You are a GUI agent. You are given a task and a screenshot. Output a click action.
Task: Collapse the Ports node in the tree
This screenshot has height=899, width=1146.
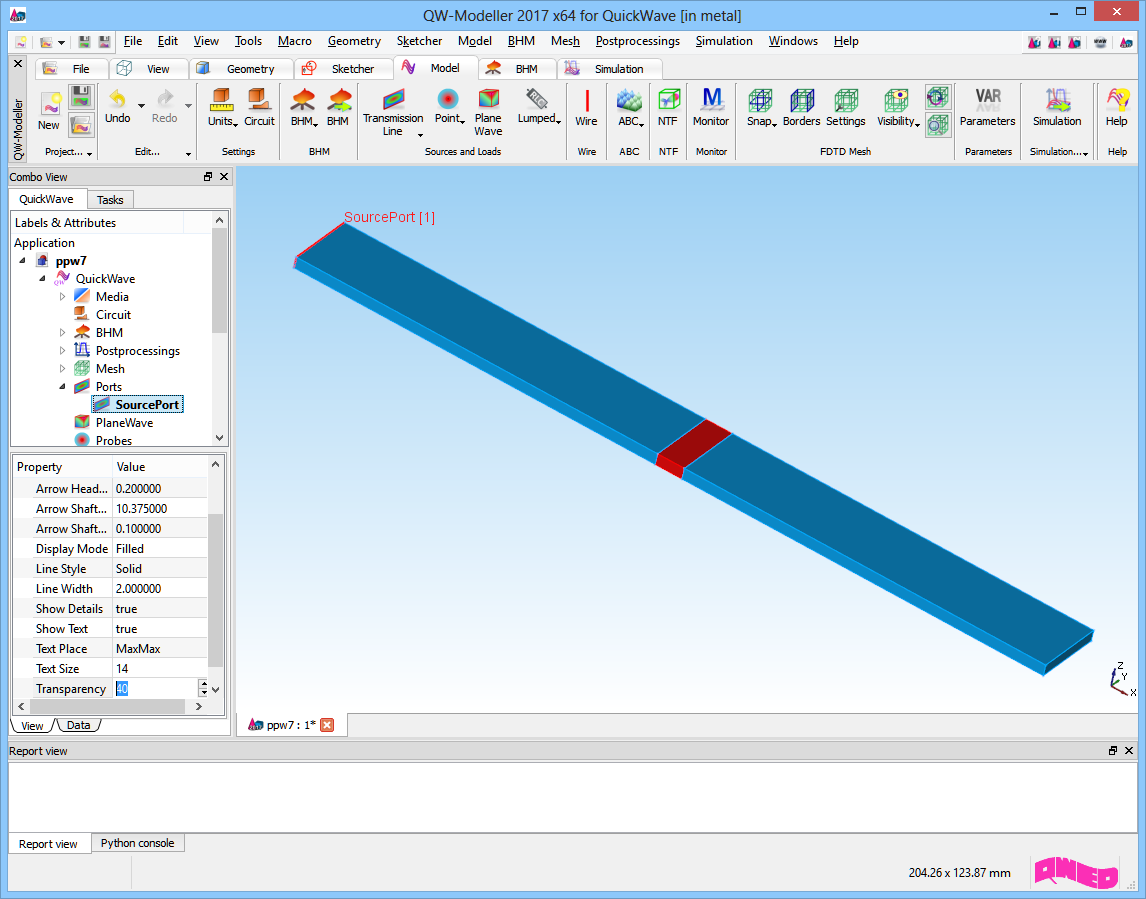[62, 387]
